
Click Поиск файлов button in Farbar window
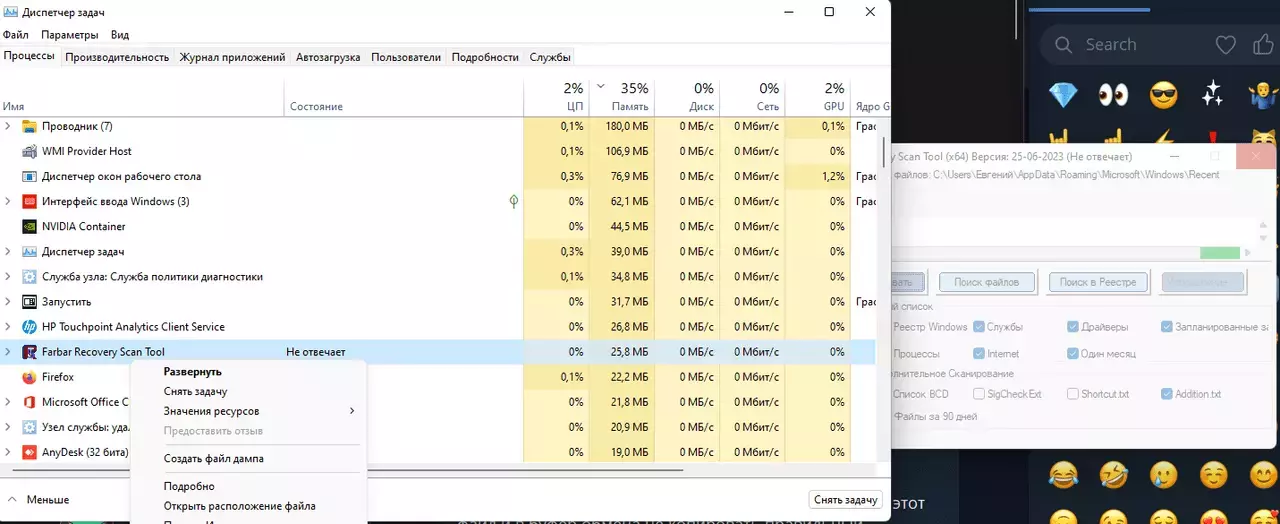(x=986, y=282)
